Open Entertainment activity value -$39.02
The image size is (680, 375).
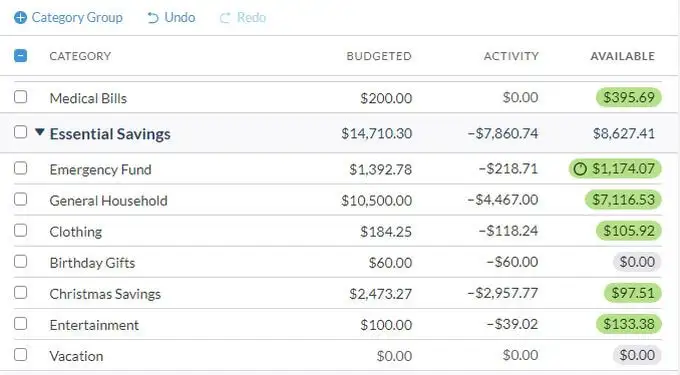click(x=512, y=324)
